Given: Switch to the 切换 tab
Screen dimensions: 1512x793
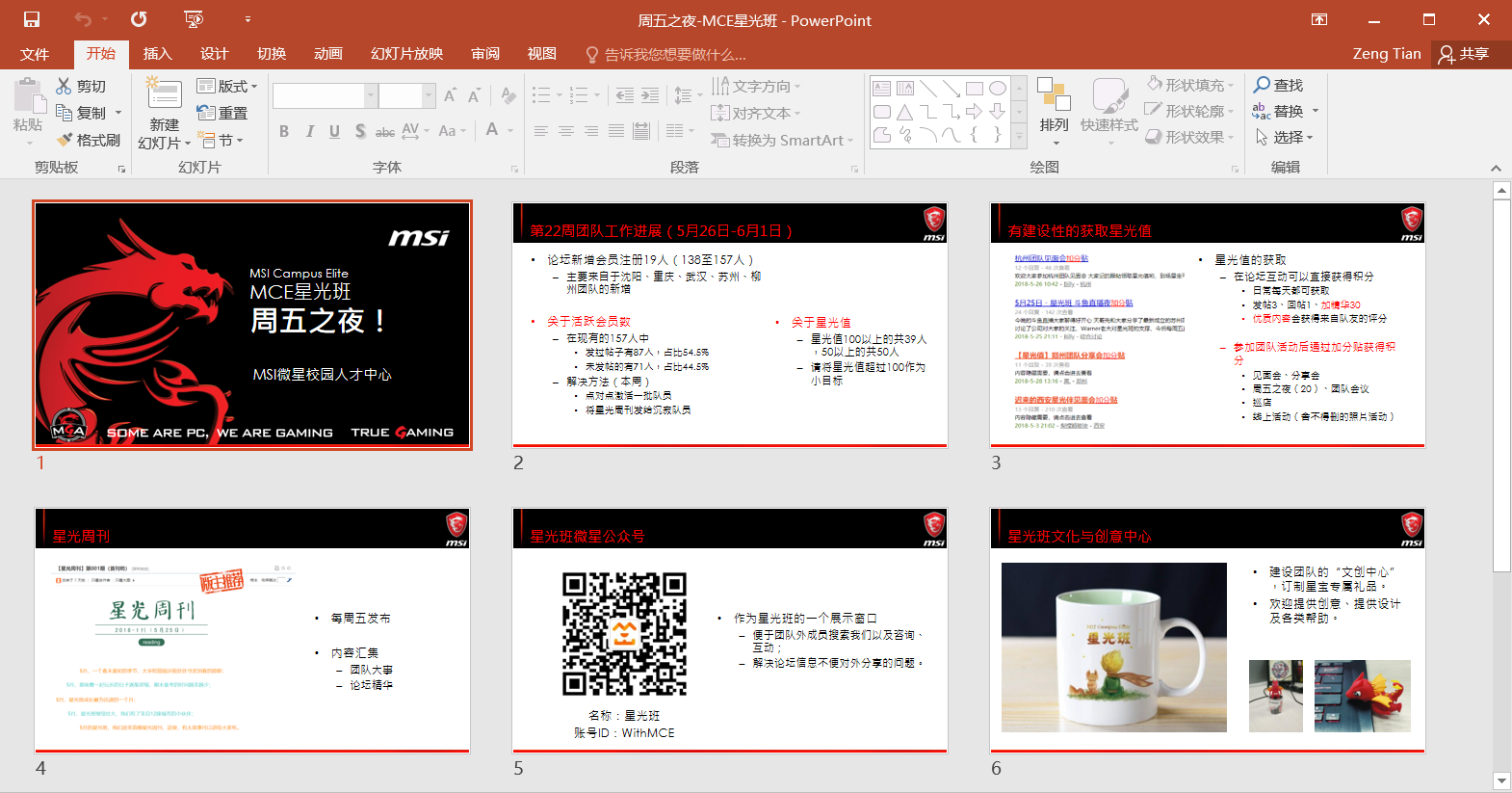Looking at the screenshot, I should [272, 54].
